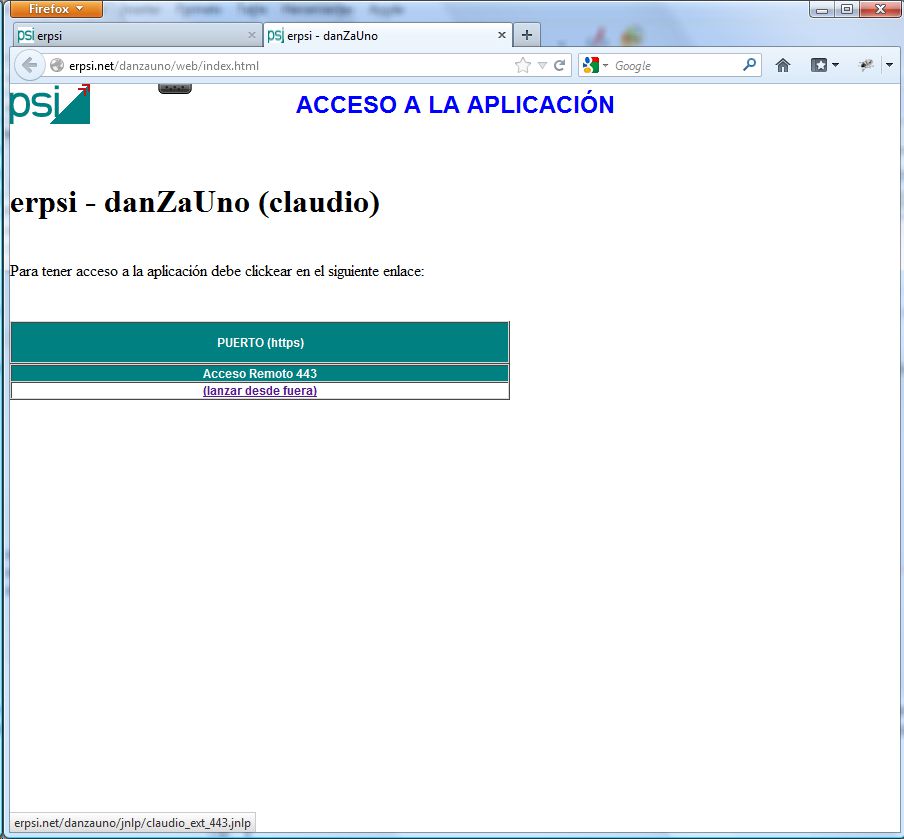Click the 'ACCESO A LA APLICACIÓN' heading
This screenshot has height=839, width=904.
455,105
